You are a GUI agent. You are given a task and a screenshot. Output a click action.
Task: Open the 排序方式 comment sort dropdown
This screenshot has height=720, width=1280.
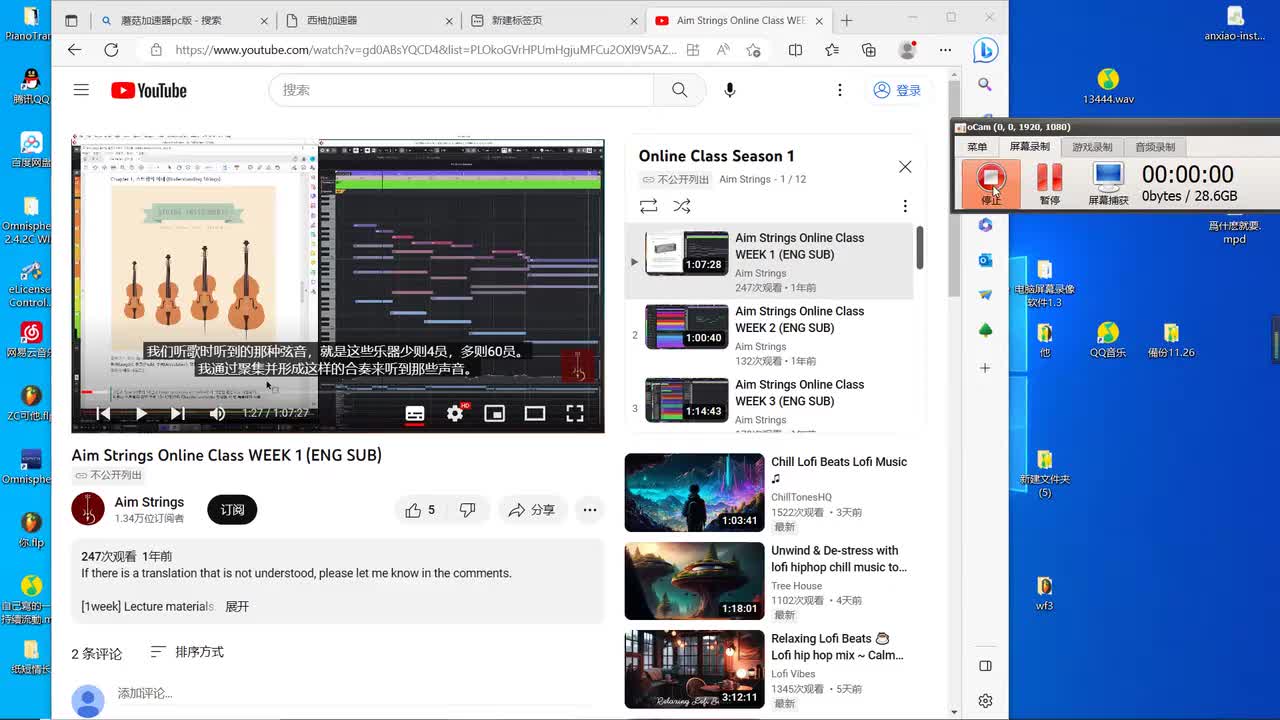[187, 652]
